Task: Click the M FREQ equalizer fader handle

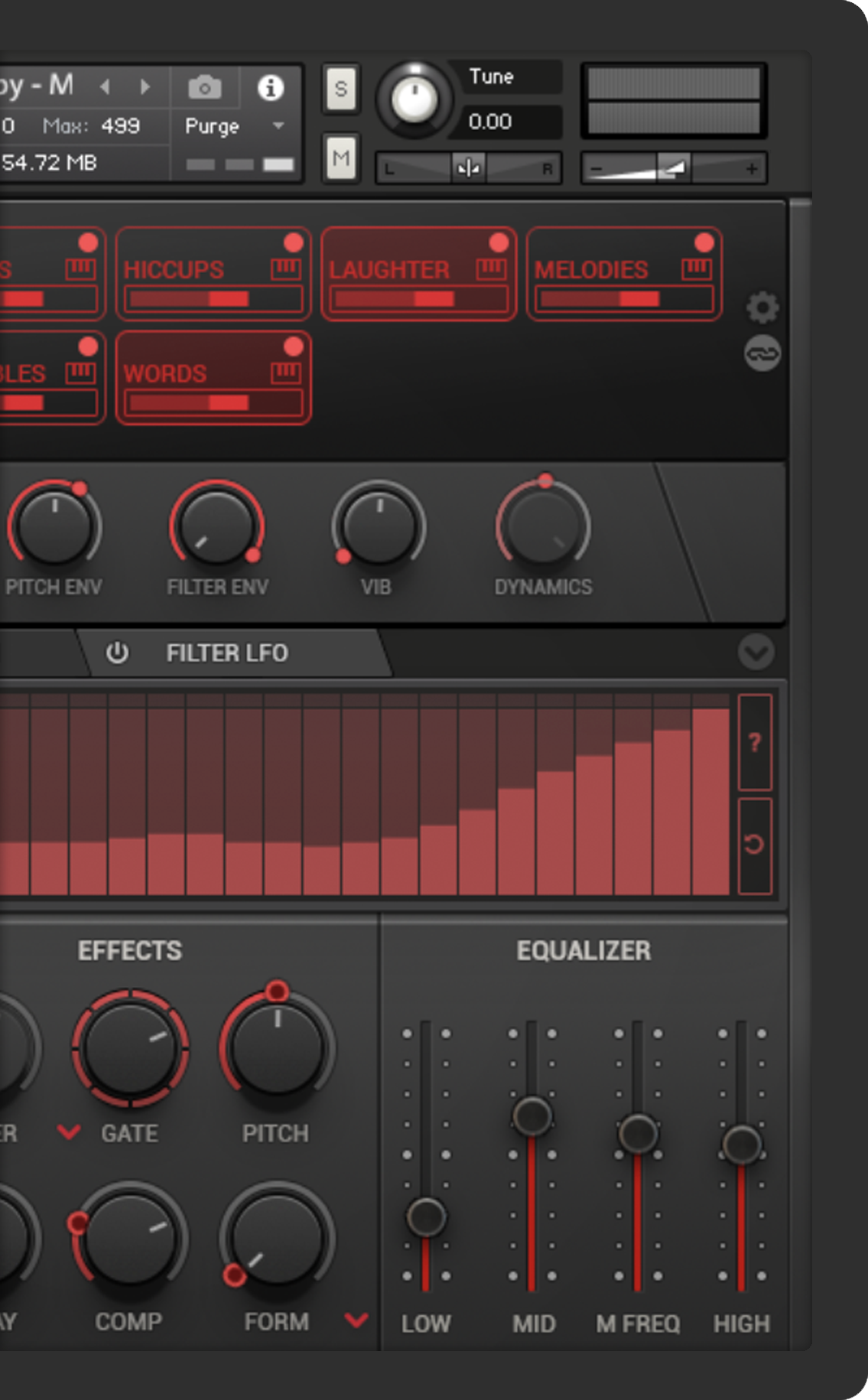Action: [638, 1133]
